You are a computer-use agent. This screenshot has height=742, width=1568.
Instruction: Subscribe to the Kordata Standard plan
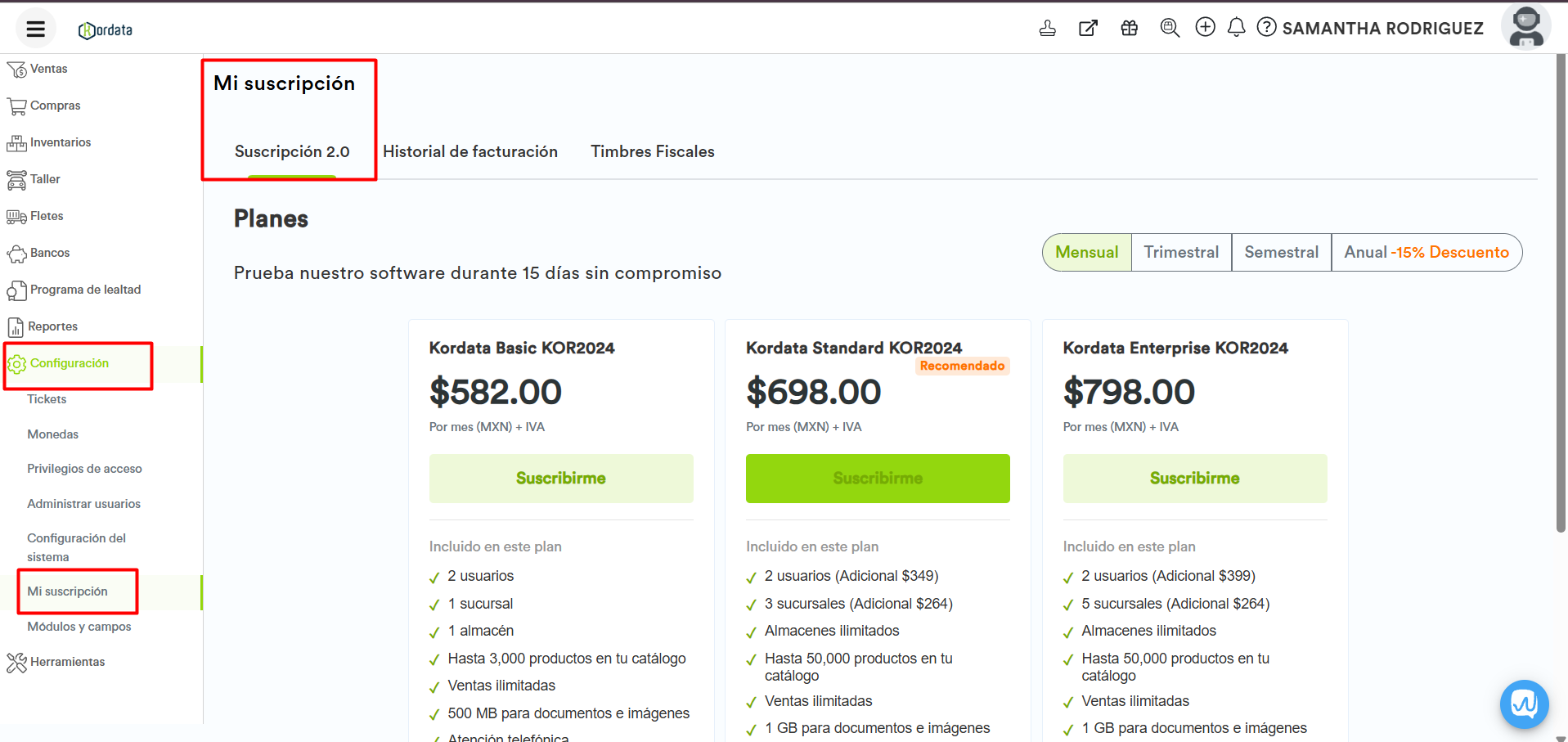pos(878,479)
